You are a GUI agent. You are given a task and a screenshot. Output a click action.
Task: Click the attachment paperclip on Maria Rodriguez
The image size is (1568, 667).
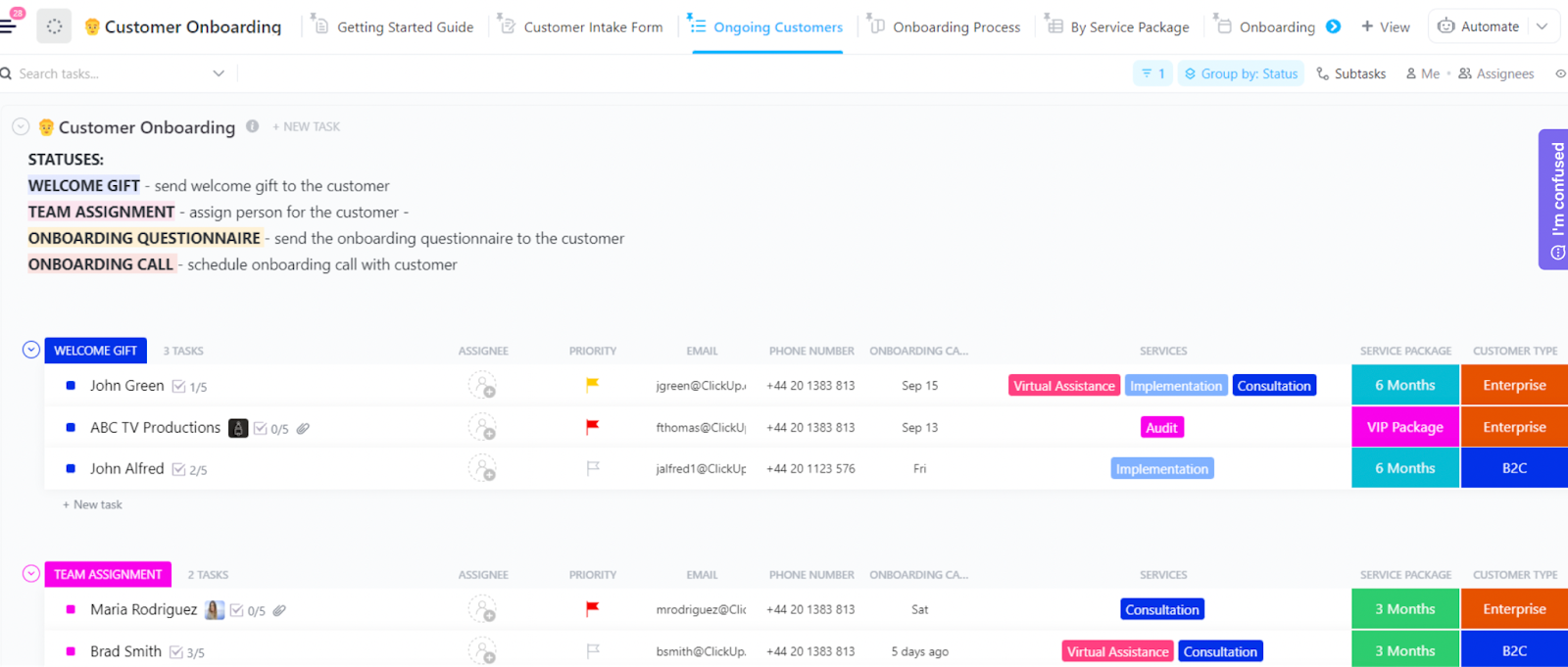(x=279, y=610)
